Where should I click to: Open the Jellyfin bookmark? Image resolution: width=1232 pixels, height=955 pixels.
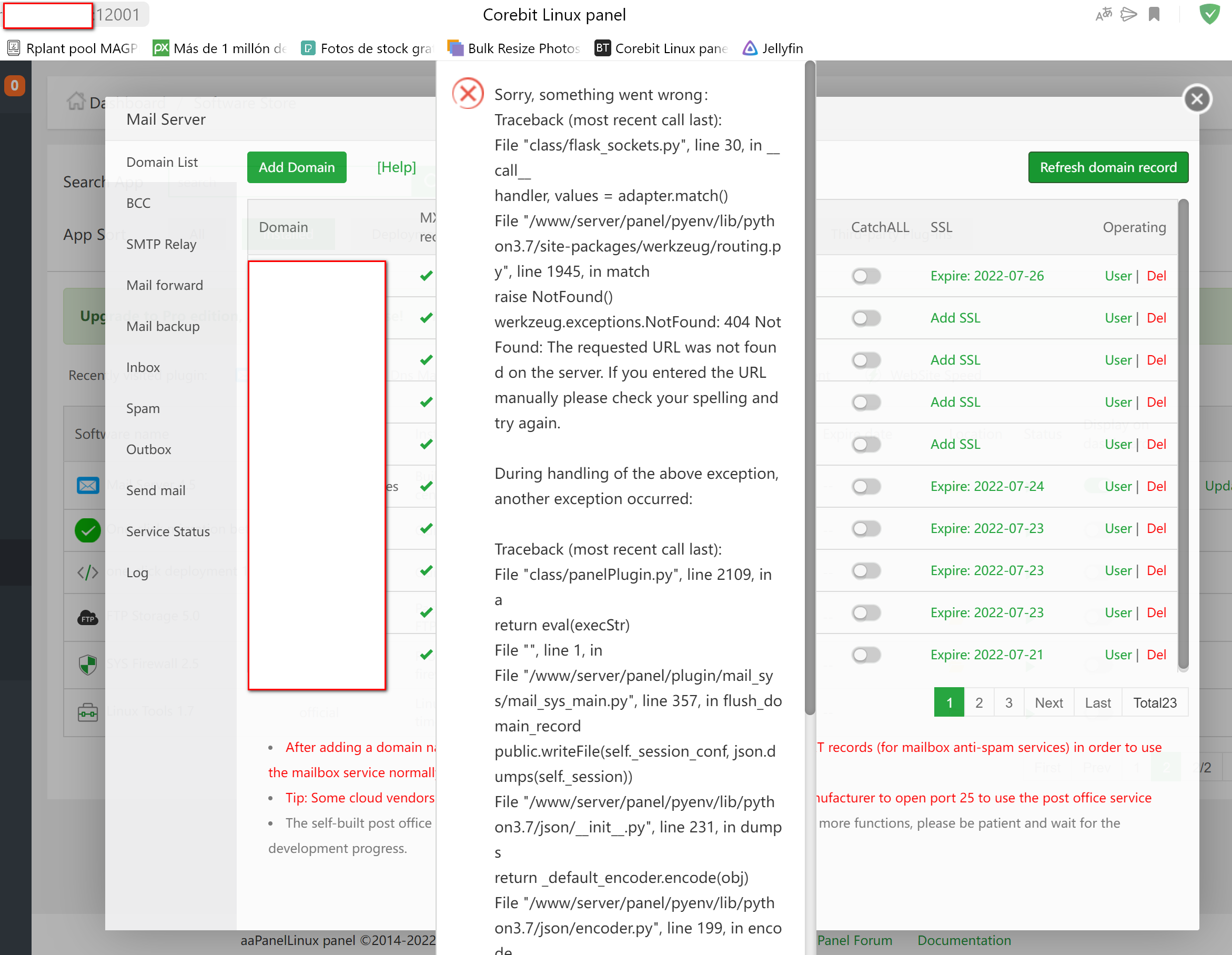click(772, 48)
